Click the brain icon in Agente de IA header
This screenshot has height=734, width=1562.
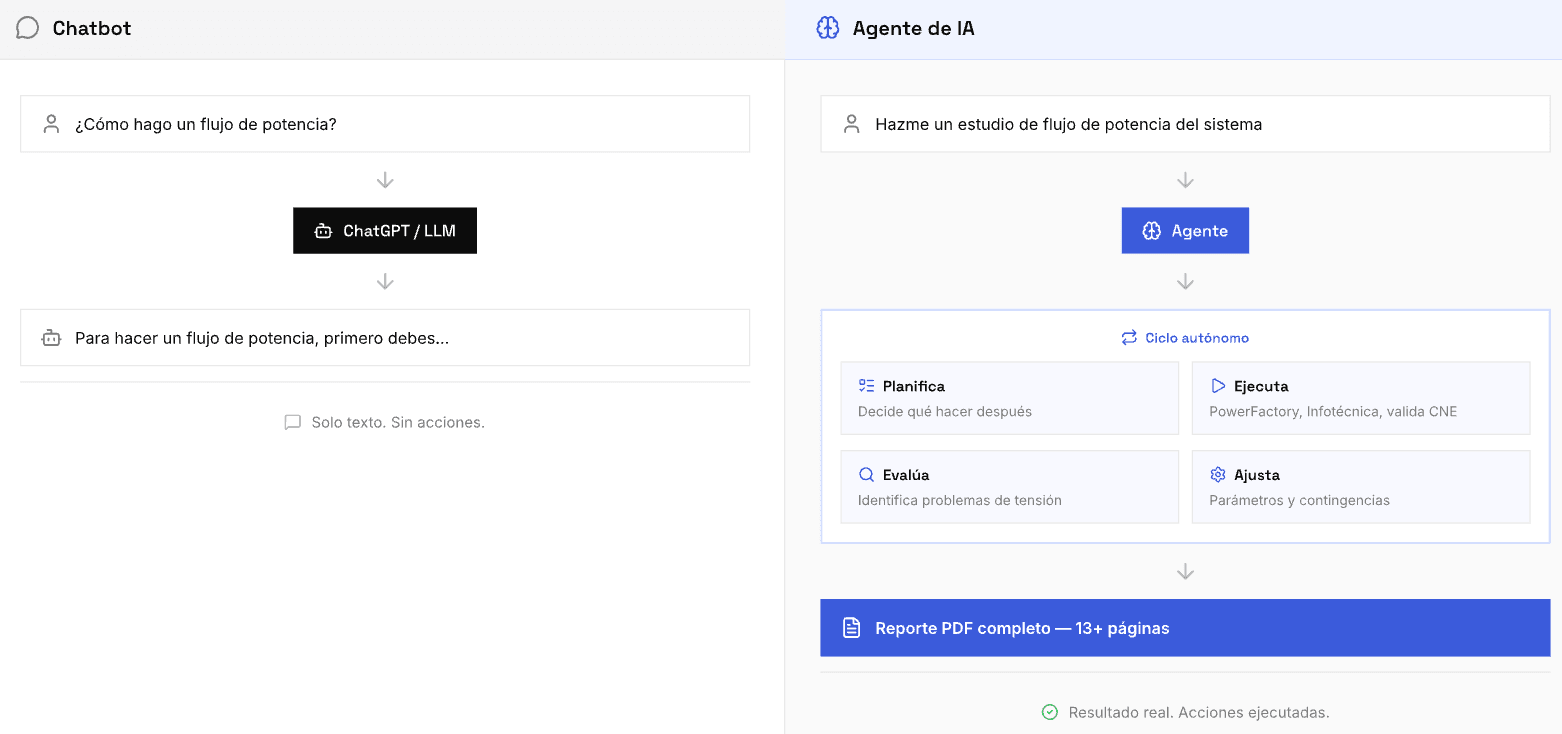click(x=828, y=27)
